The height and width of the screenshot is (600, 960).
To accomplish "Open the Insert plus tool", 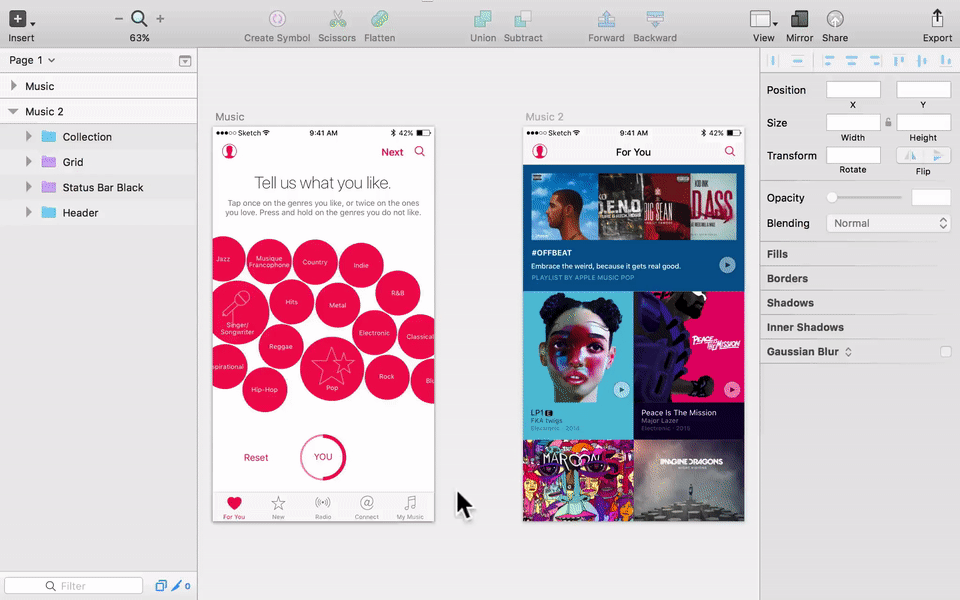I will click(x=18, y=19).
